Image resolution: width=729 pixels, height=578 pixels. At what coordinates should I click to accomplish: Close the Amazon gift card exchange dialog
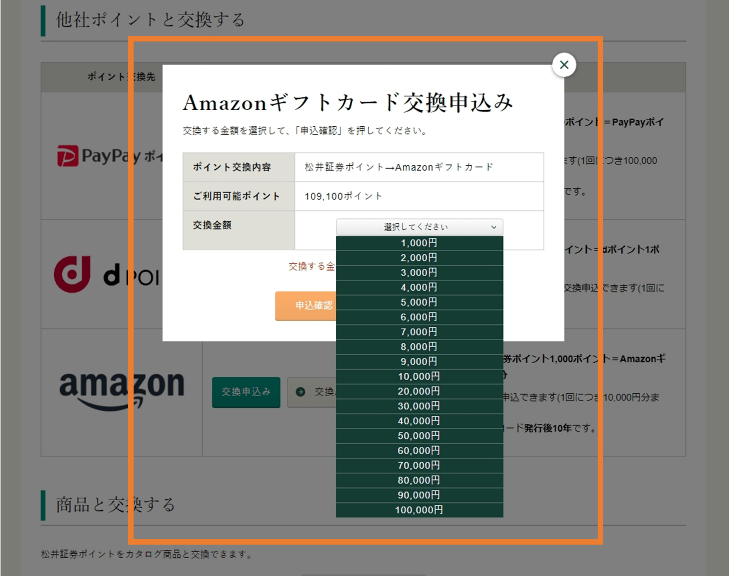[564, 65]
